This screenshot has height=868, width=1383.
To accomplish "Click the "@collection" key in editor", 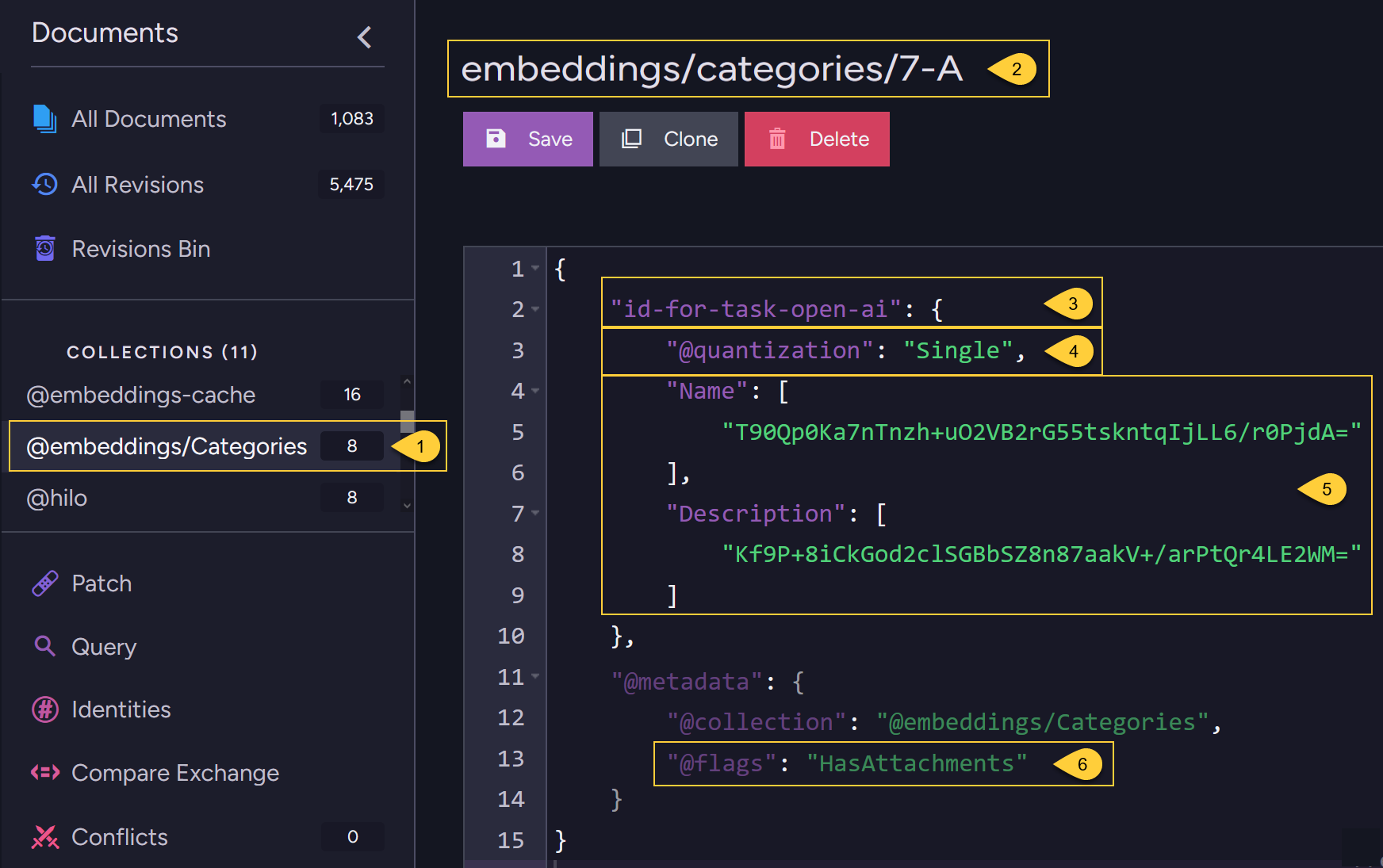I will click(757, 722).
